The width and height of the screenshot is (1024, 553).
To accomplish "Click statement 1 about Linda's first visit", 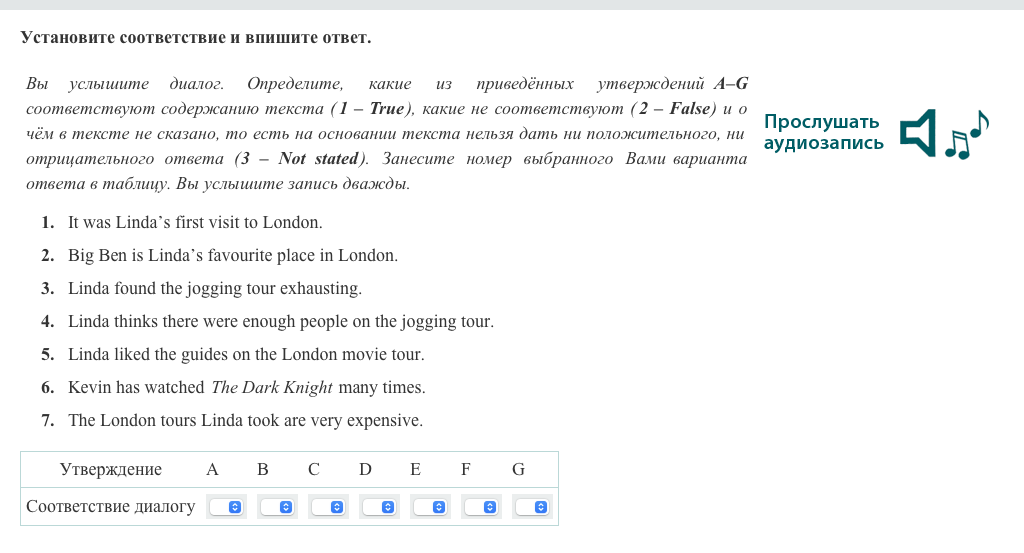I will point(195,222).
